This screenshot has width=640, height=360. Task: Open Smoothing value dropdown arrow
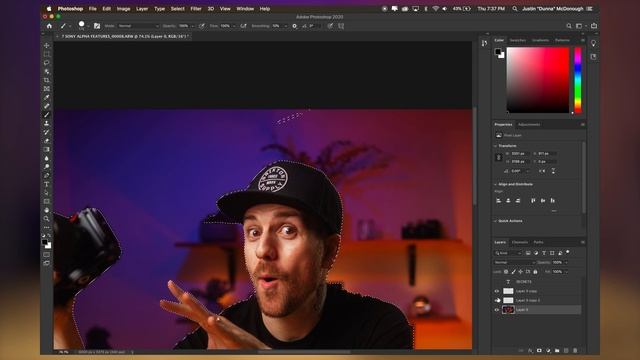click(x=285, y=26)
